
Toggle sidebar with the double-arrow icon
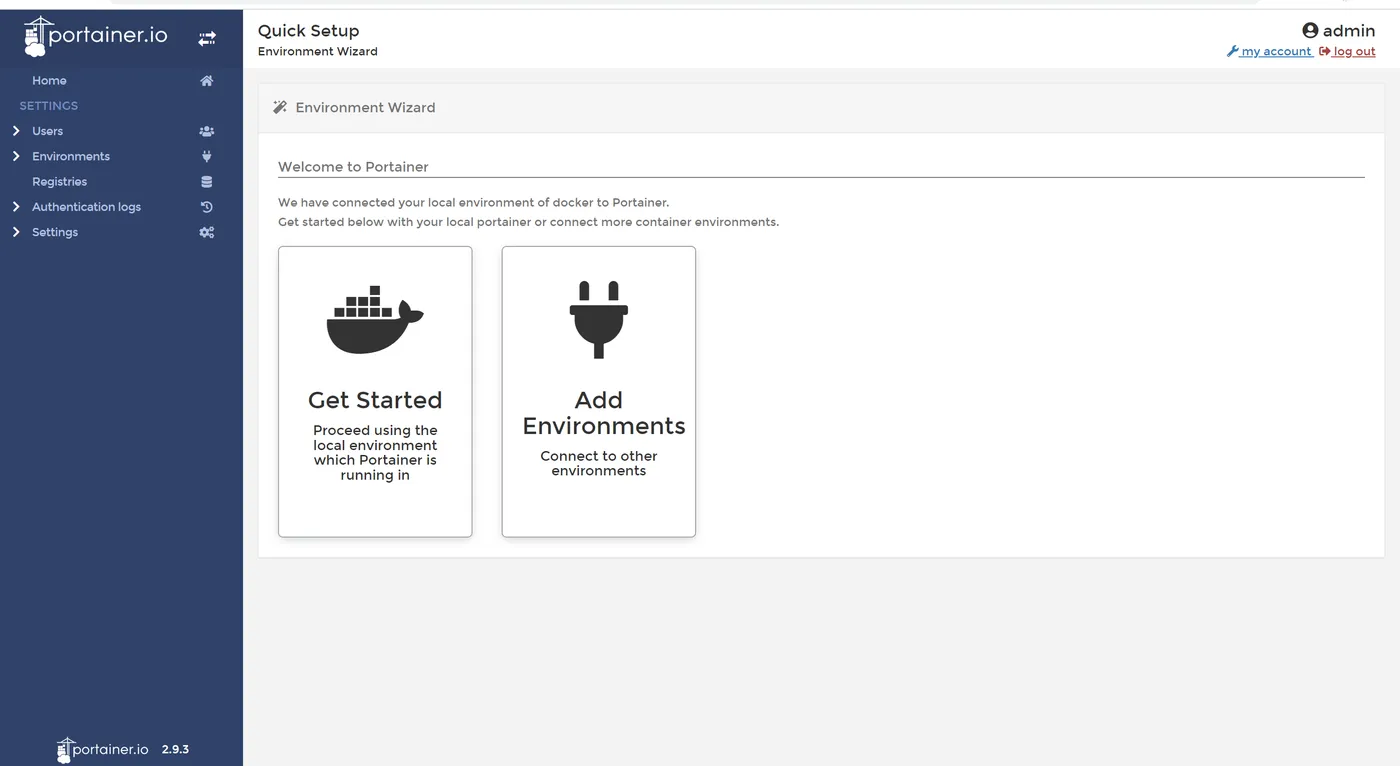[207, 39]
